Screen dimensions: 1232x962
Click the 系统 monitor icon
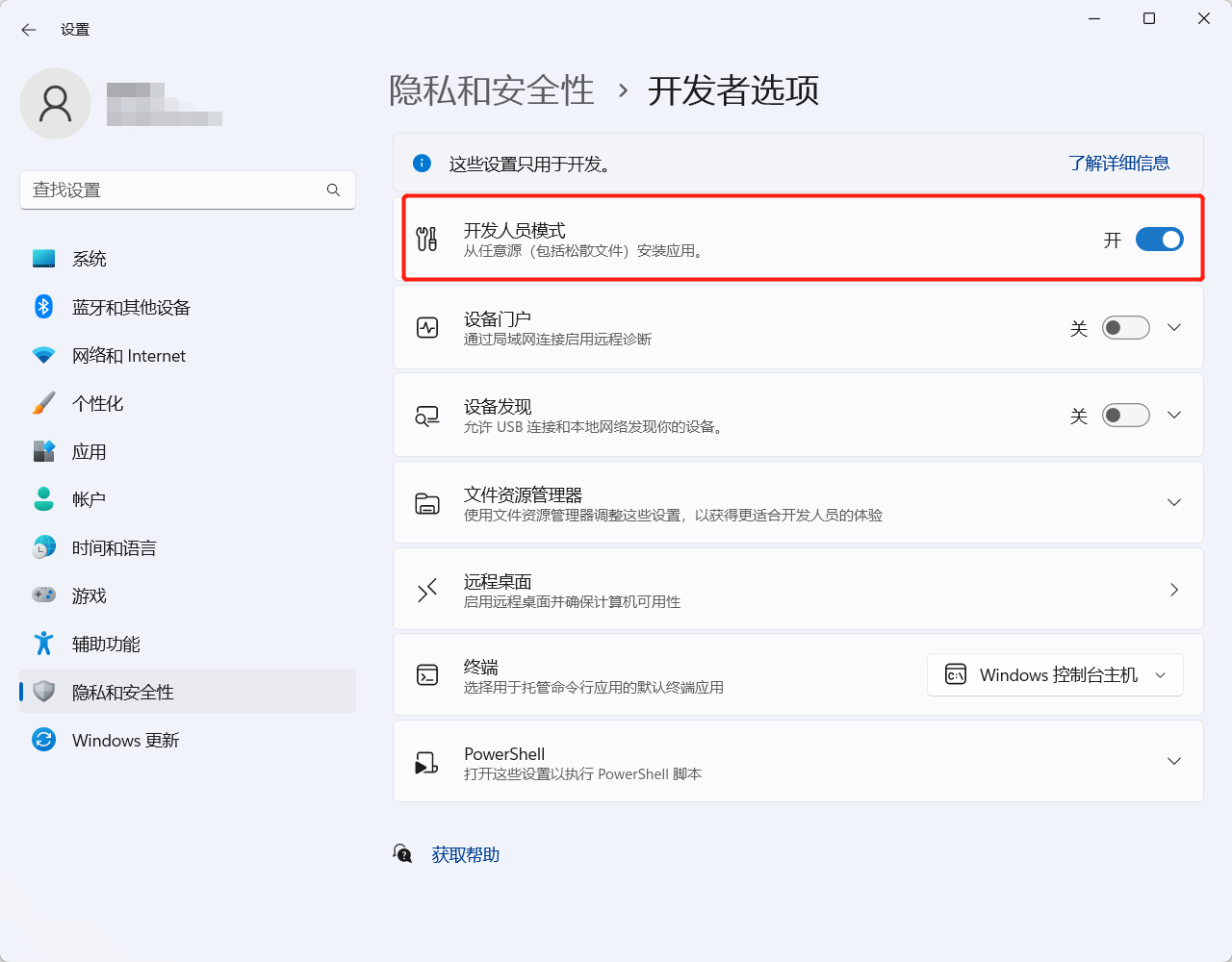[x=43, y=259]
